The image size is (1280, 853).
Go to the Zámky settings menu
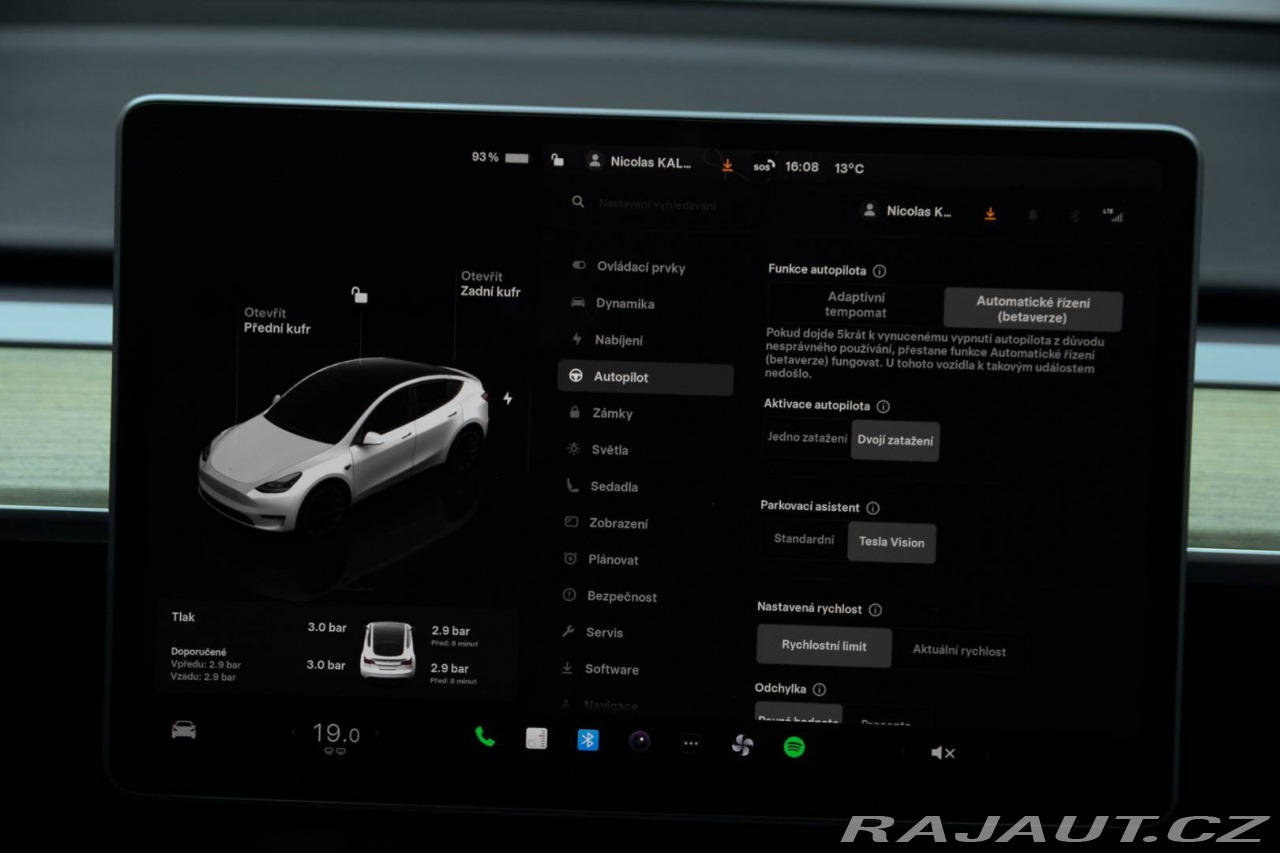[612, 413]
